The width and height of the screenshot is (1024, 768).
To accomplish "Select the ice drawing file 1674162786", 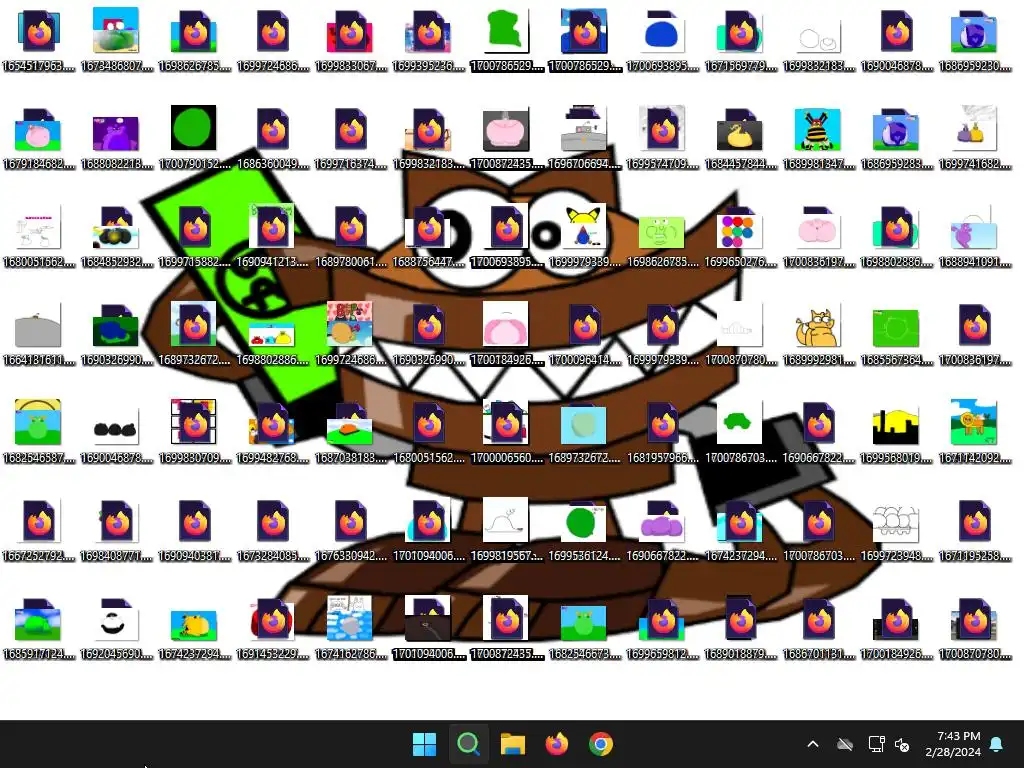I will [351, 627].
